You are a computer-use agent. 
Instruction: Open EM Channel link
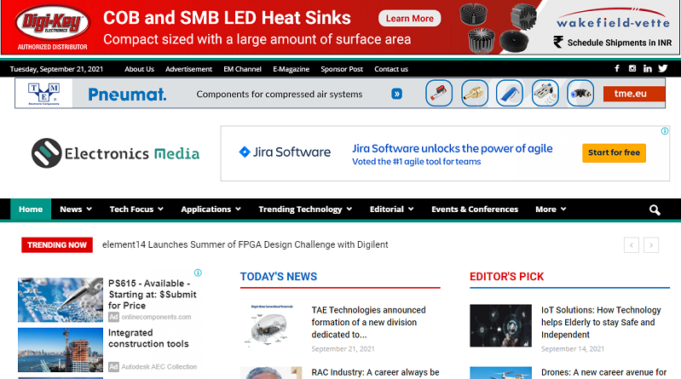tap(242, 69)
